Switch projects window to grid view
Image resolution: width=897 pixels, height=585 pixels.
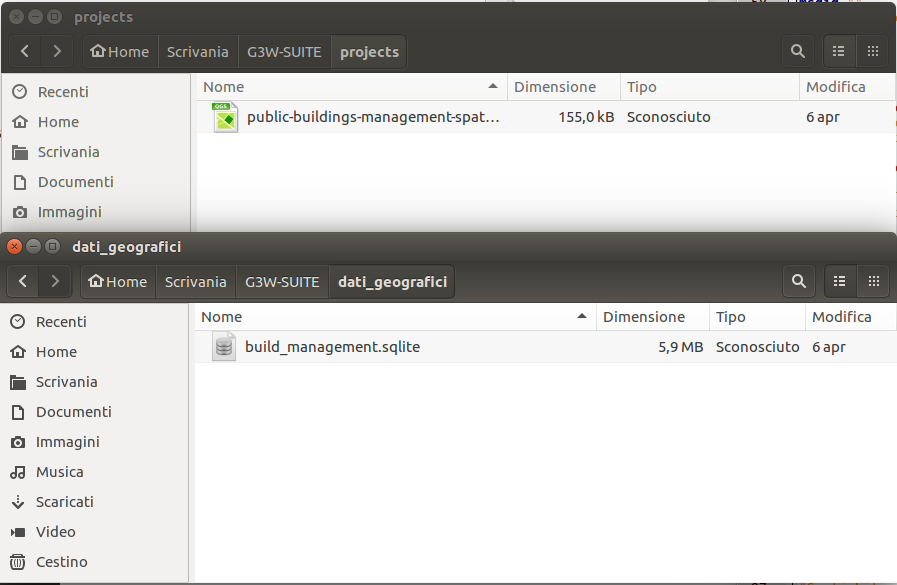872,51
